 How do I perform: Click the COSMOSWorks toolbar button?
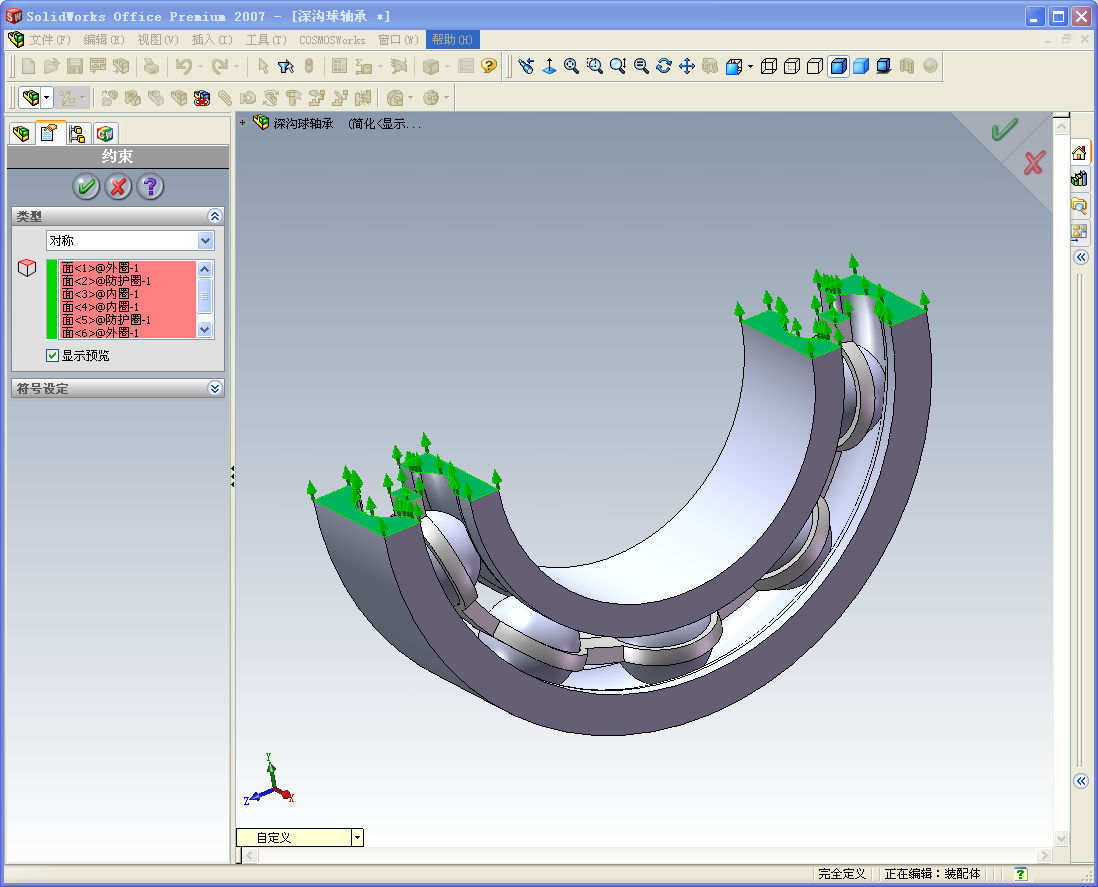click(30, 97)
